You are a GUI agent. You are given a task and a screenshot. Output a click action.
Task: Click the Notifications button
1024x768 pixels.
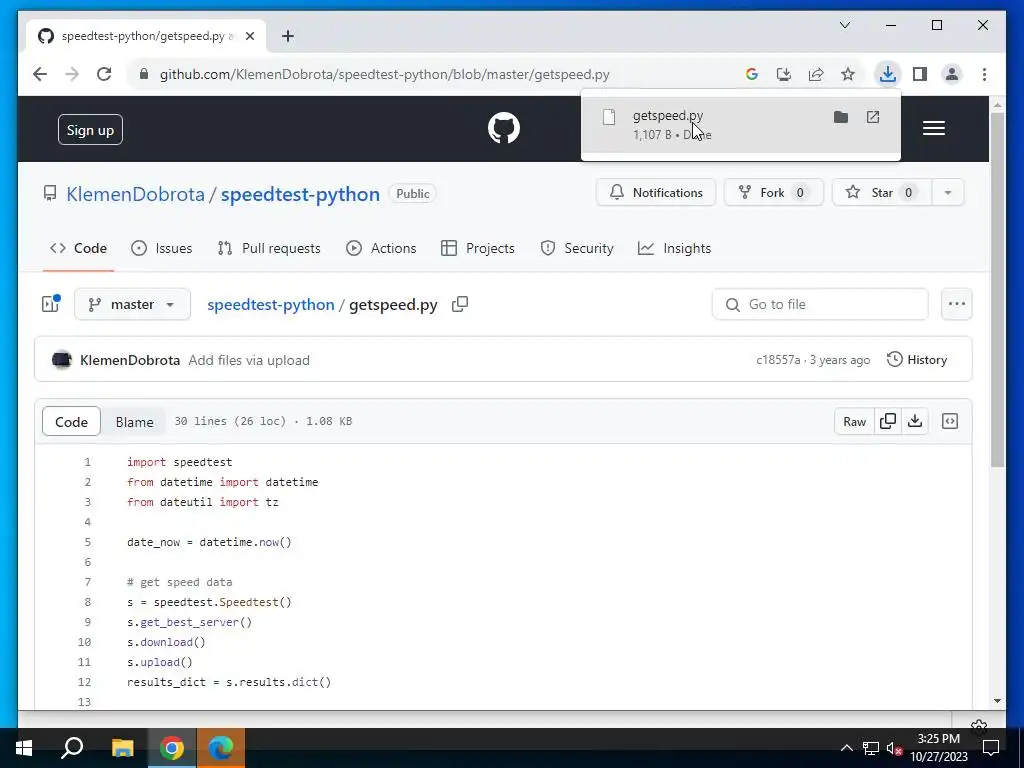[x=656, y=193]
